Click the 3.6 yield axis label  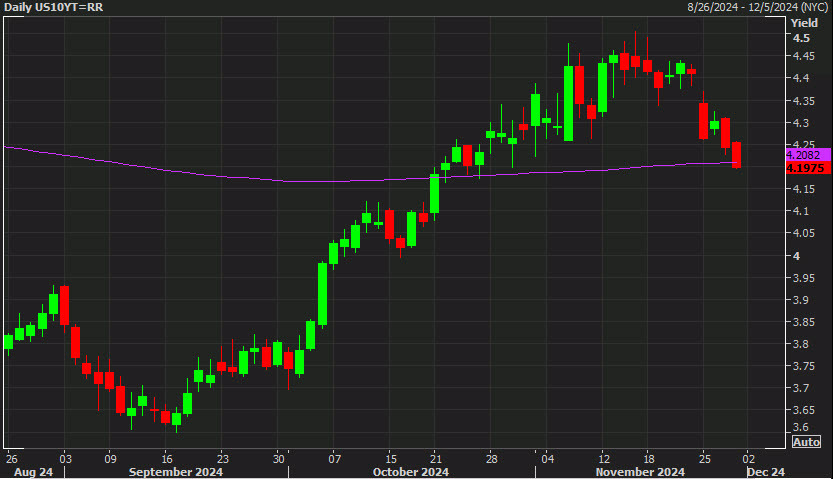click(801, 427)
